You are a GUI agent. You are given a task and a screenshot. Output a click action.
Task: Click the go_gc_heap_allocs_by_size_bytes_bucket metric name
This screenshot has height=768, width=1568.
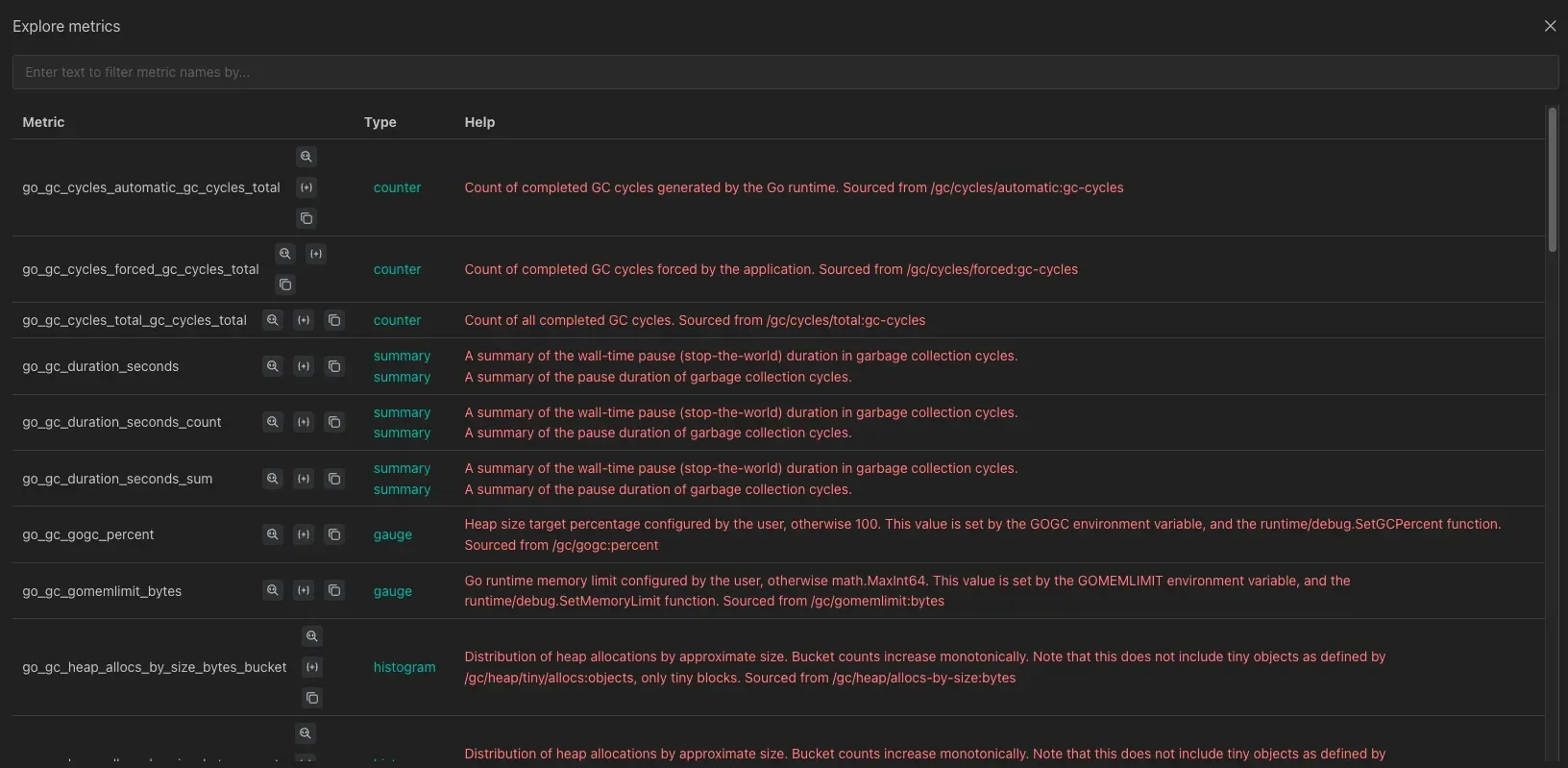(x=154, y=667)
